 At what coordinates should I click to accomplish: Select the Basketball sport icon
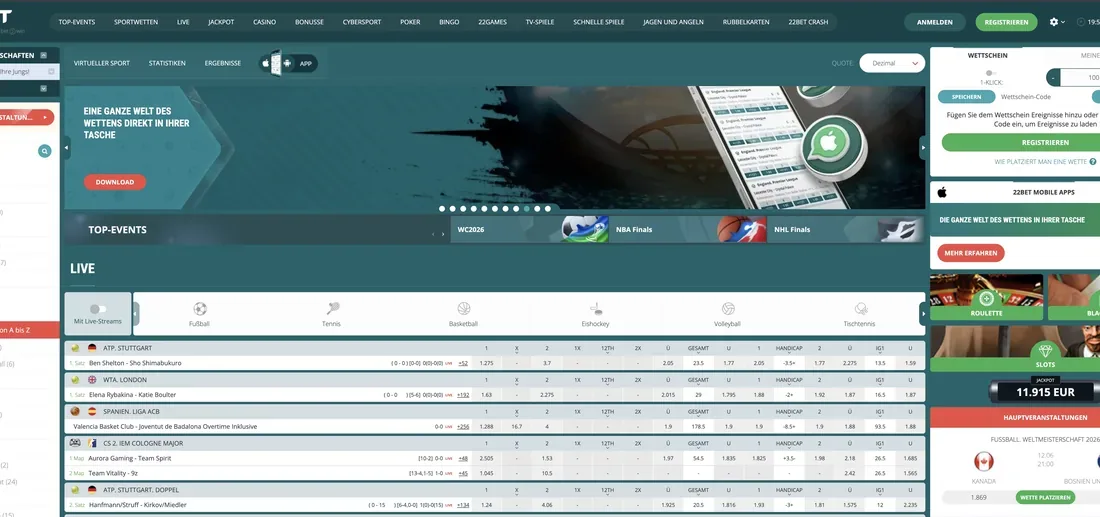tap(464, 309)
